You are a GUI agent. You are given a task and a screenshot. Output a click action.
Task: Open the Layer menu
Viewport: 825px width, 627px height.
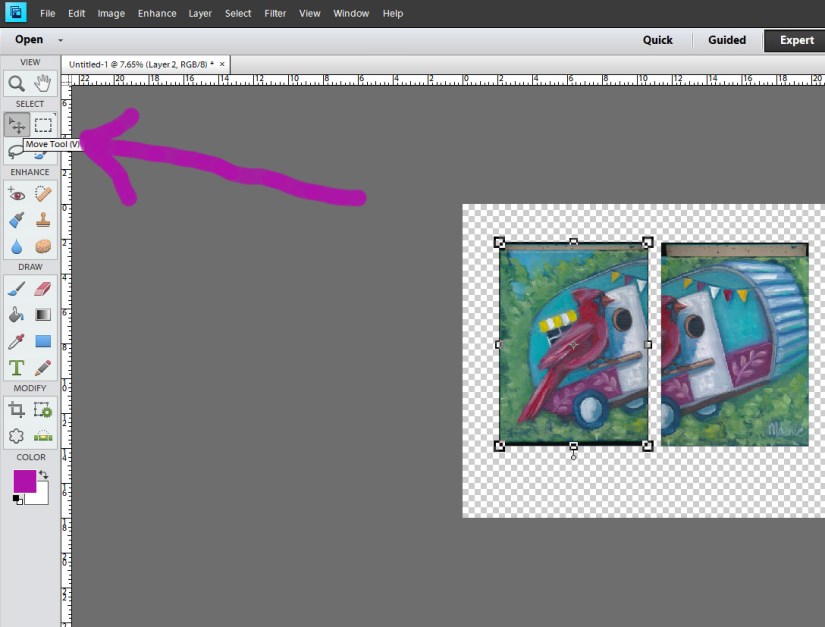(199, 13)
